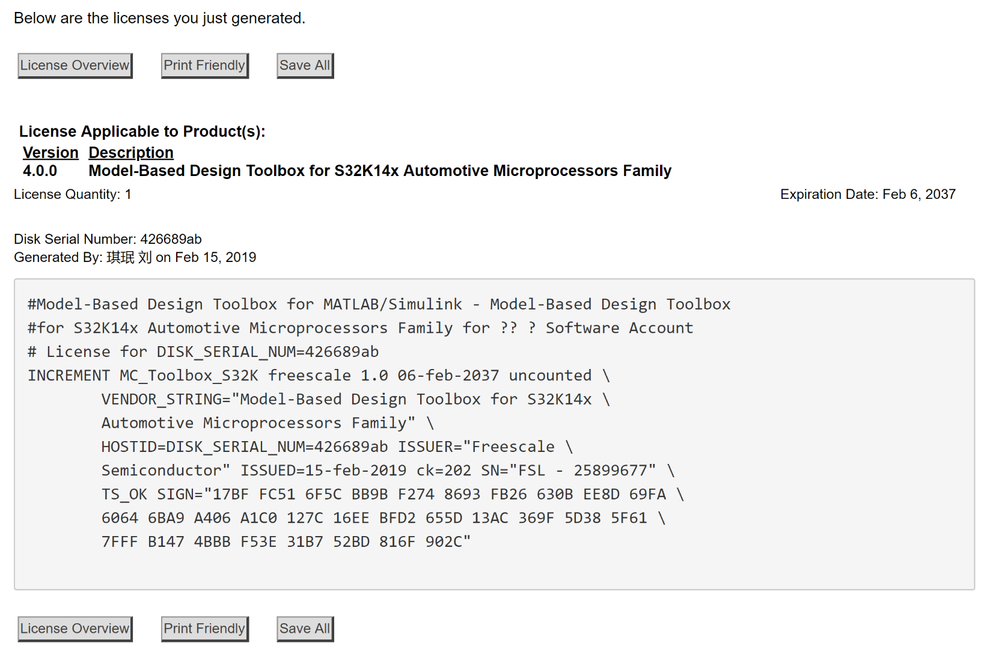Click the underlined Description column header
The width and height of the screenshot is (999, 649).
tap(131, 153)
